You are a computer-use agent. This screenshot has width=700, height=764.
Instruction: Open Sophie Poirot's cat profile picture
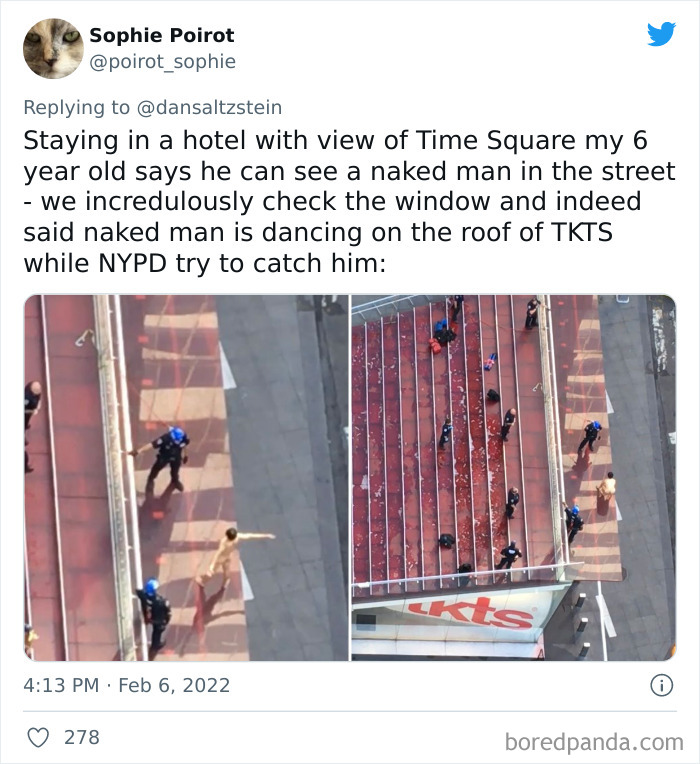(x=53, y=48)
